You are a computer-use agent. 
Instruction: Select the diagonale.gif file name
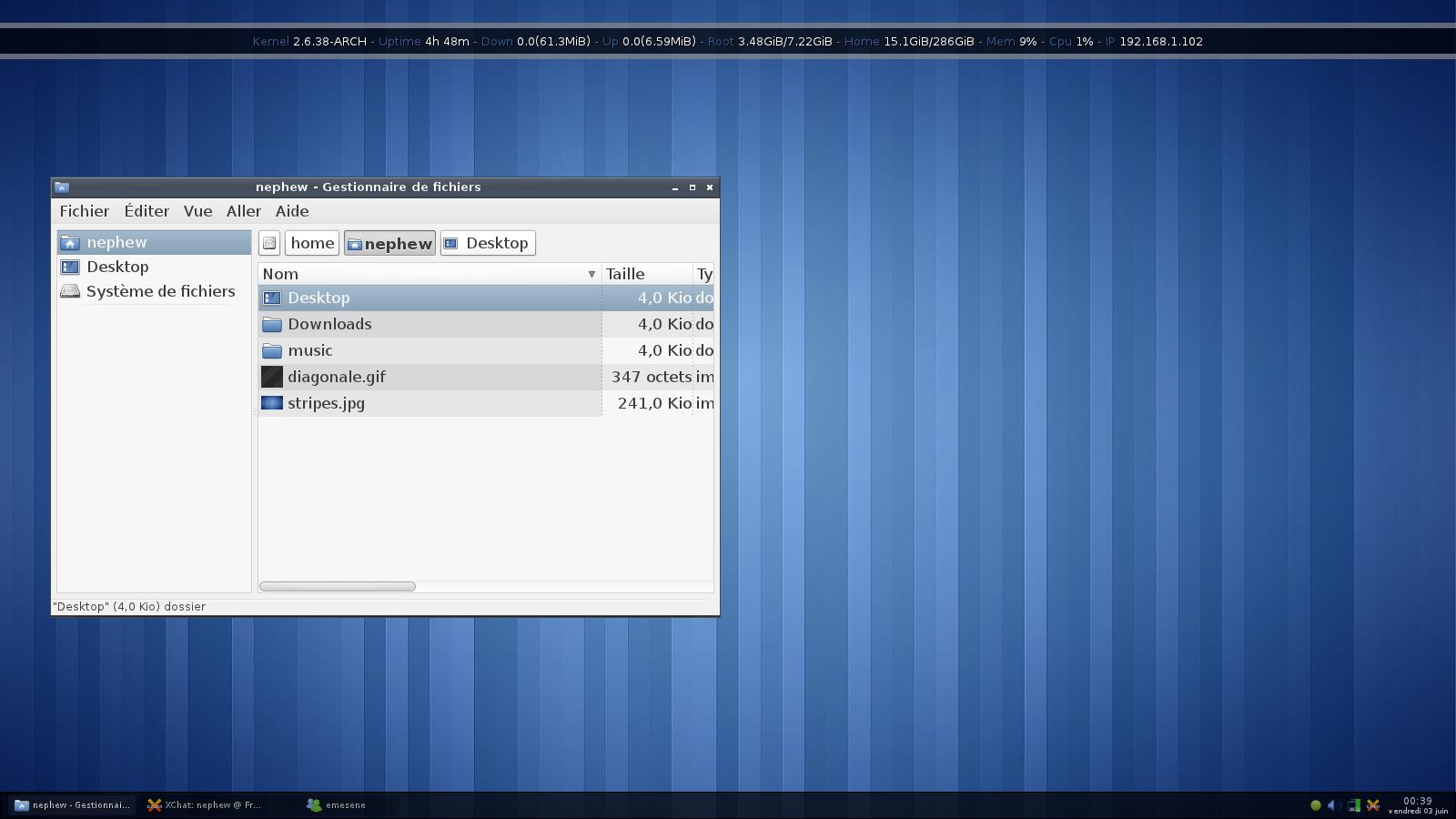pyautogui.click(x=337, y=377)
